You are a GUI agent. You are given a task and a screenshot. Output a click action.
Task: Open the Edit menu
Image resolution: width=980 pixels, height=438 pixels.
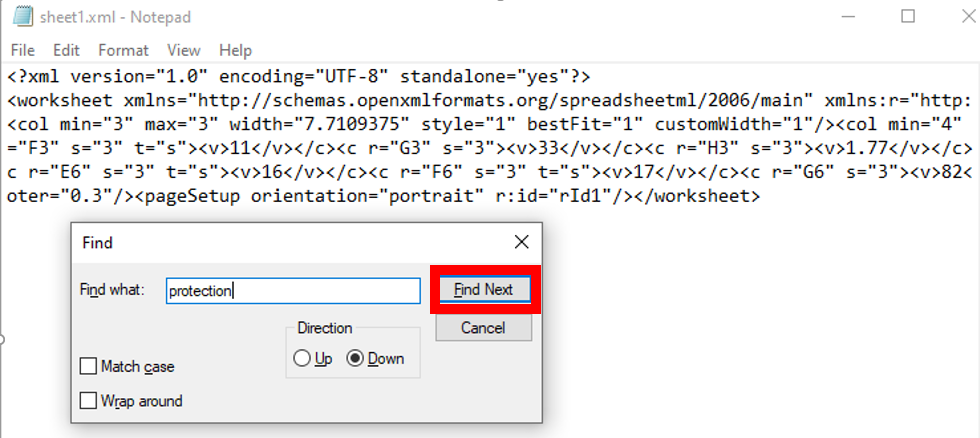coord(66,50)
